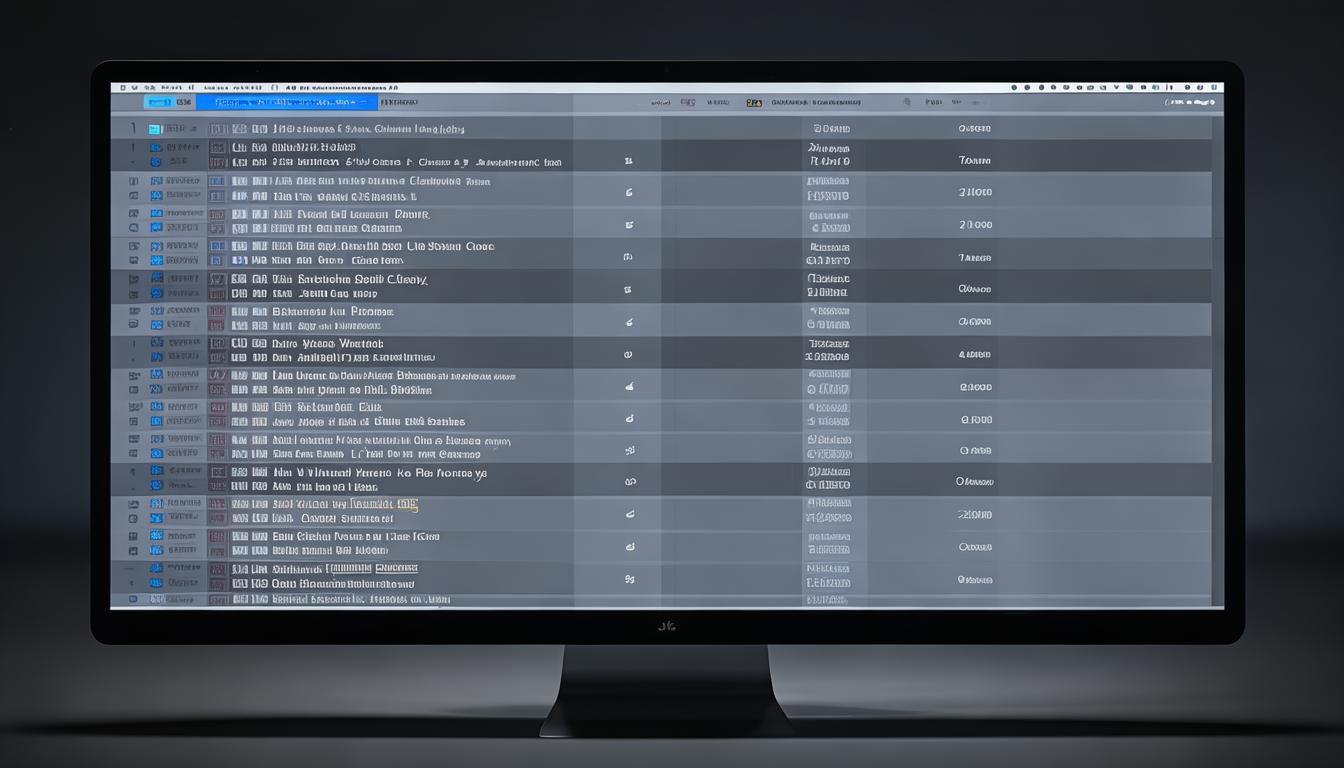
Task: Click the yellow badge icon in the top toolbar
Action: 753,102
